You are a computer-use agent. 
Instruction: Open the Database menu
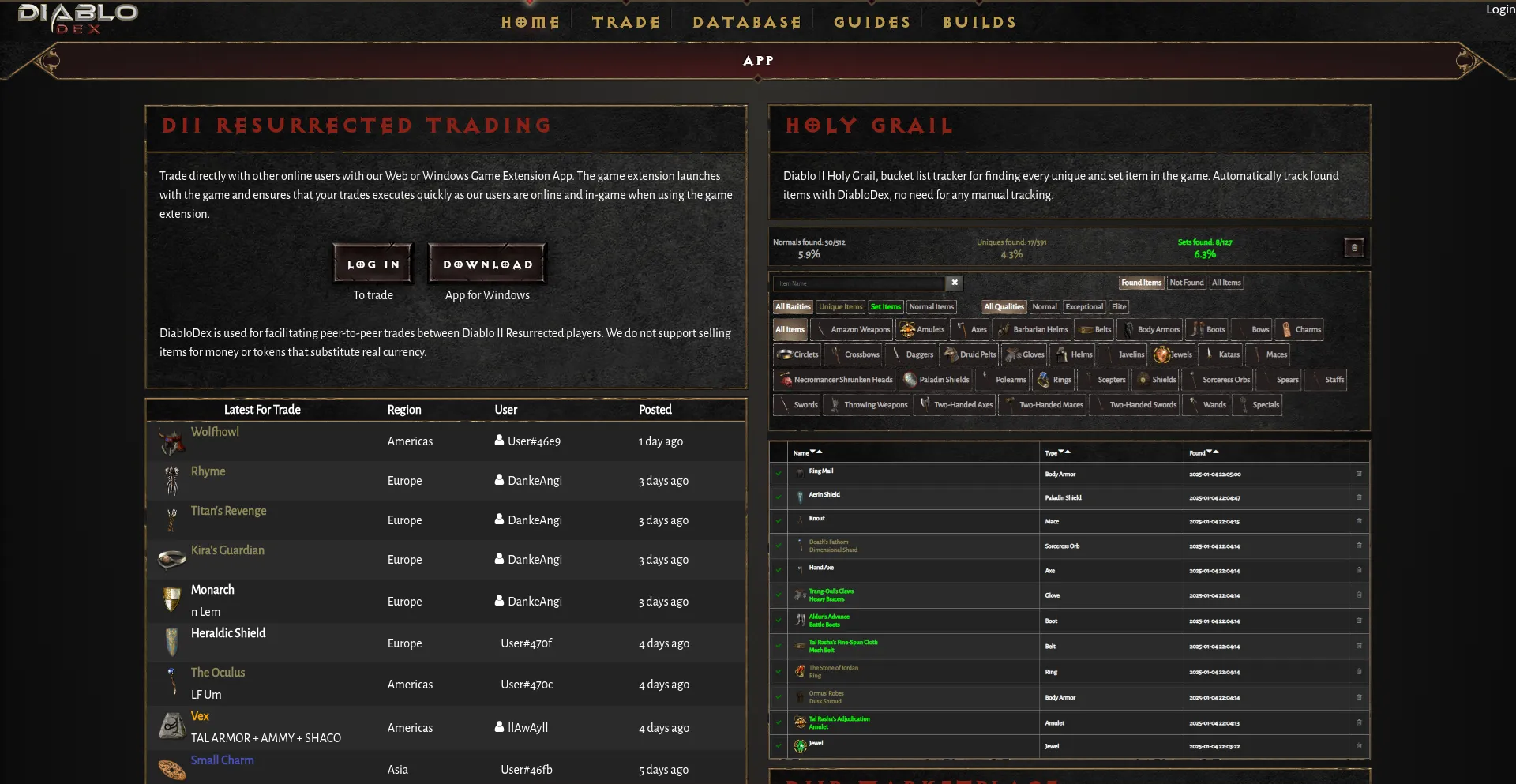pyautogui.click(x=746, y=22)
